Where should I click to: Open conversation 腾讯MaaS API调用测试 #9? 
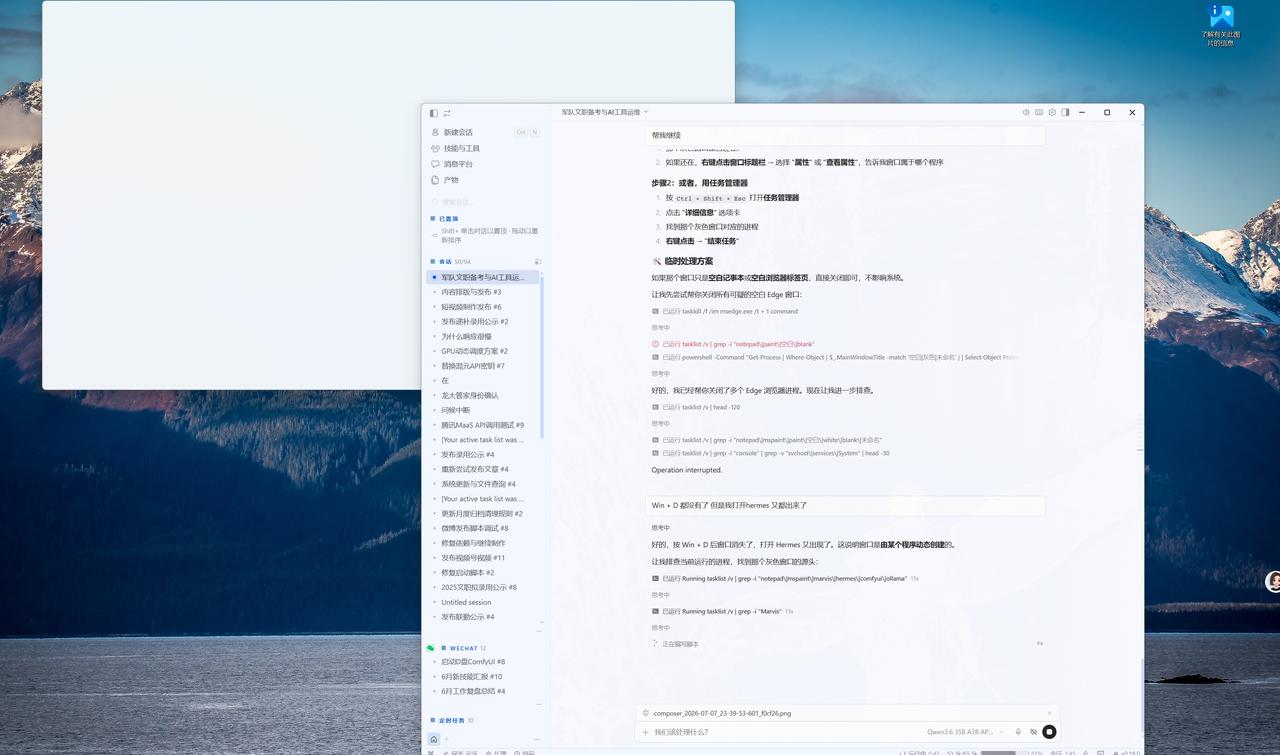(484, 425)
